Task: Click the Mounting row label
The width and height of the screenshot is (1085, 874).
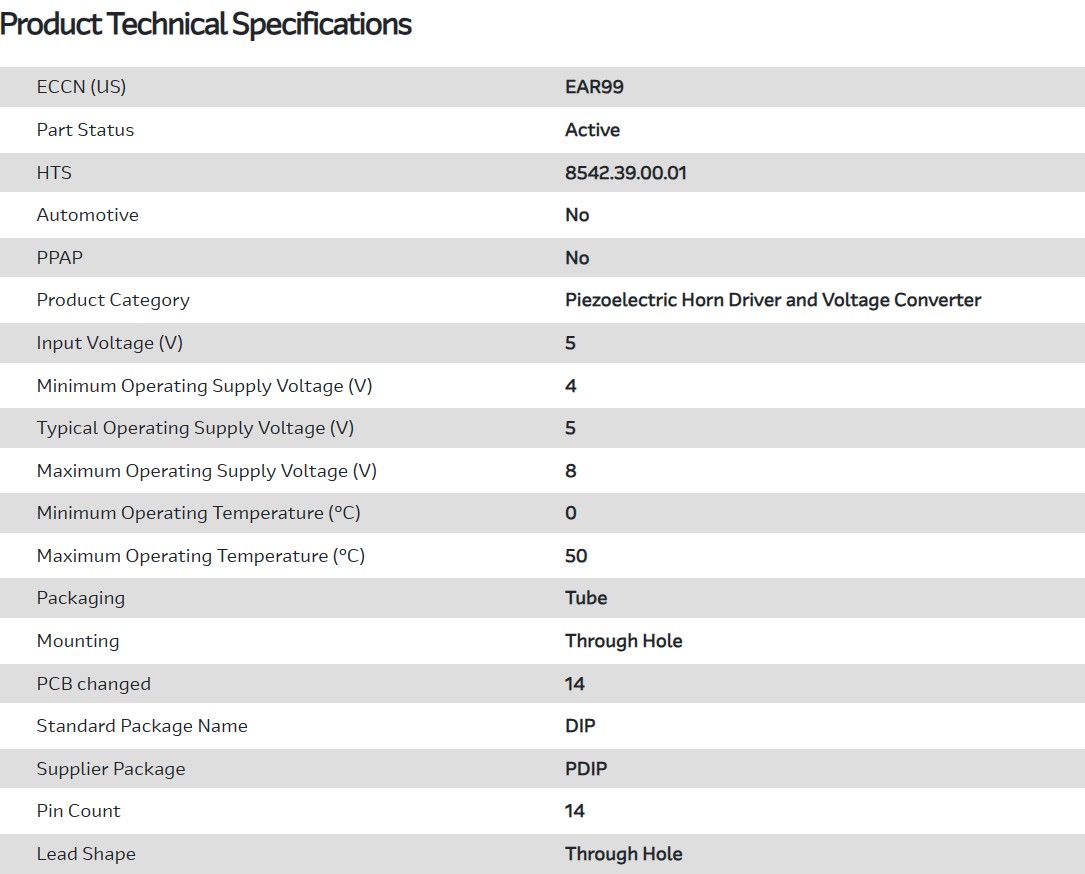Action: click(x=78, y=641)
